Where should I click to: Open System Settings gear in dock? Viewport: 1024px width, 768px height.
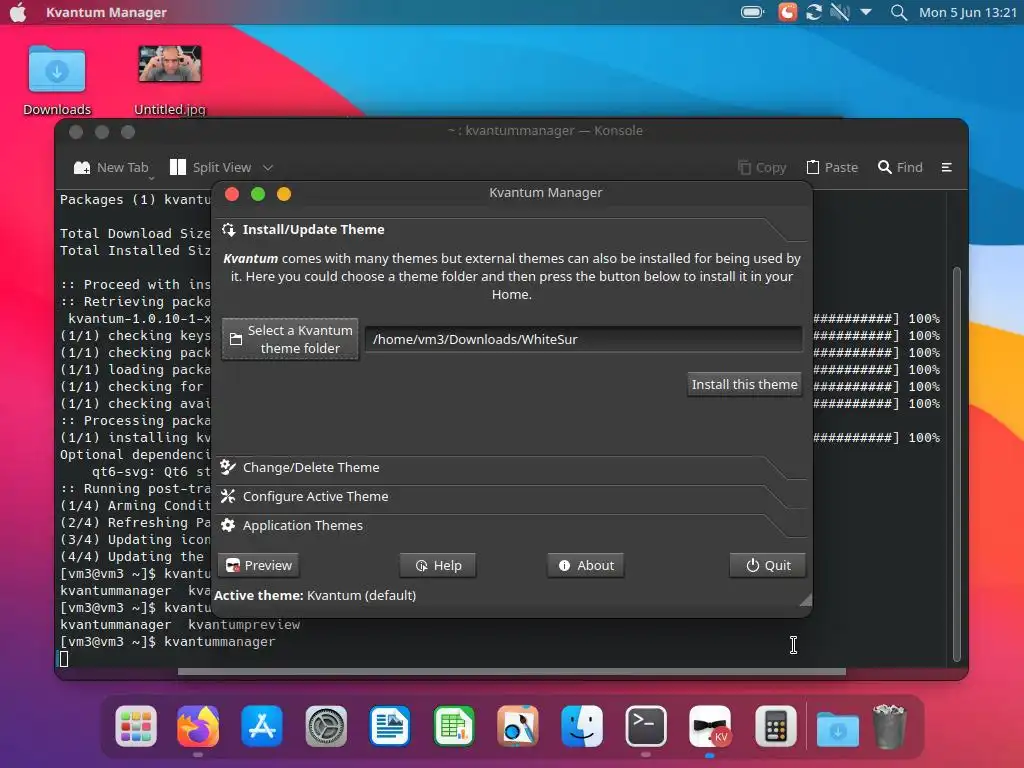(x=326, y=726)
